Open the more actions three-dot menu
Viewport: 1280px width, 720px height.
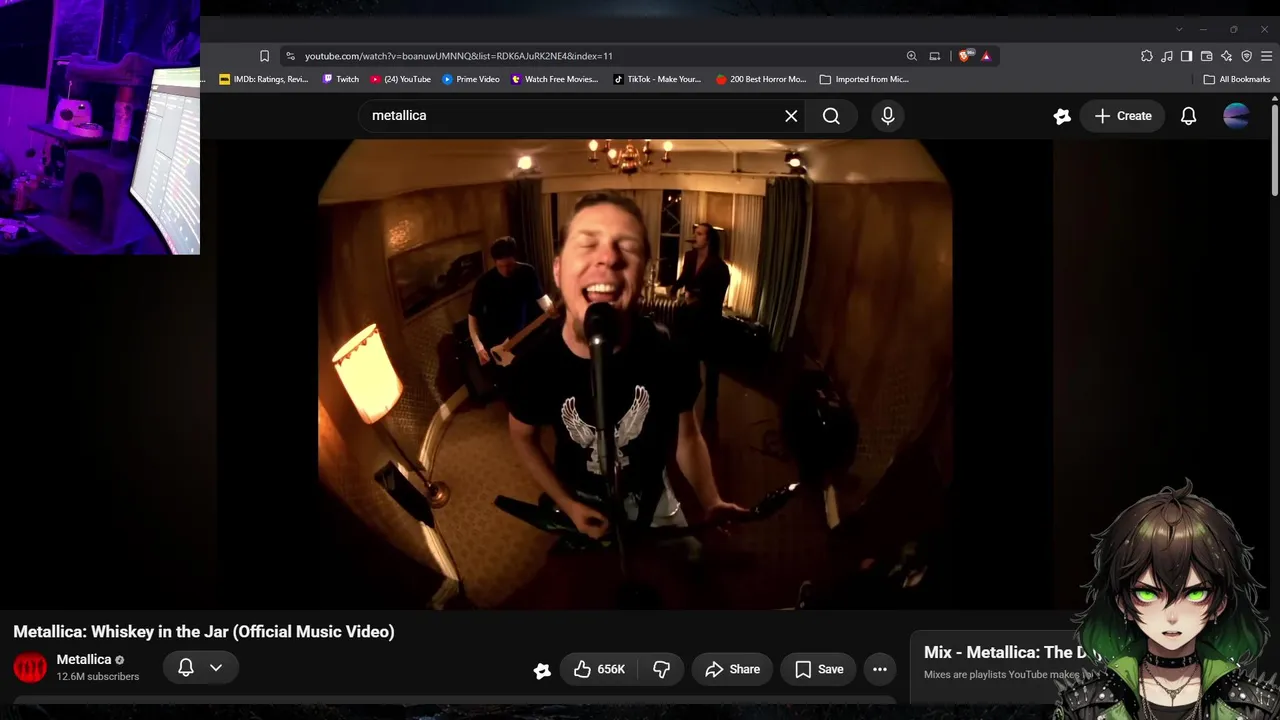click(880, 670)
